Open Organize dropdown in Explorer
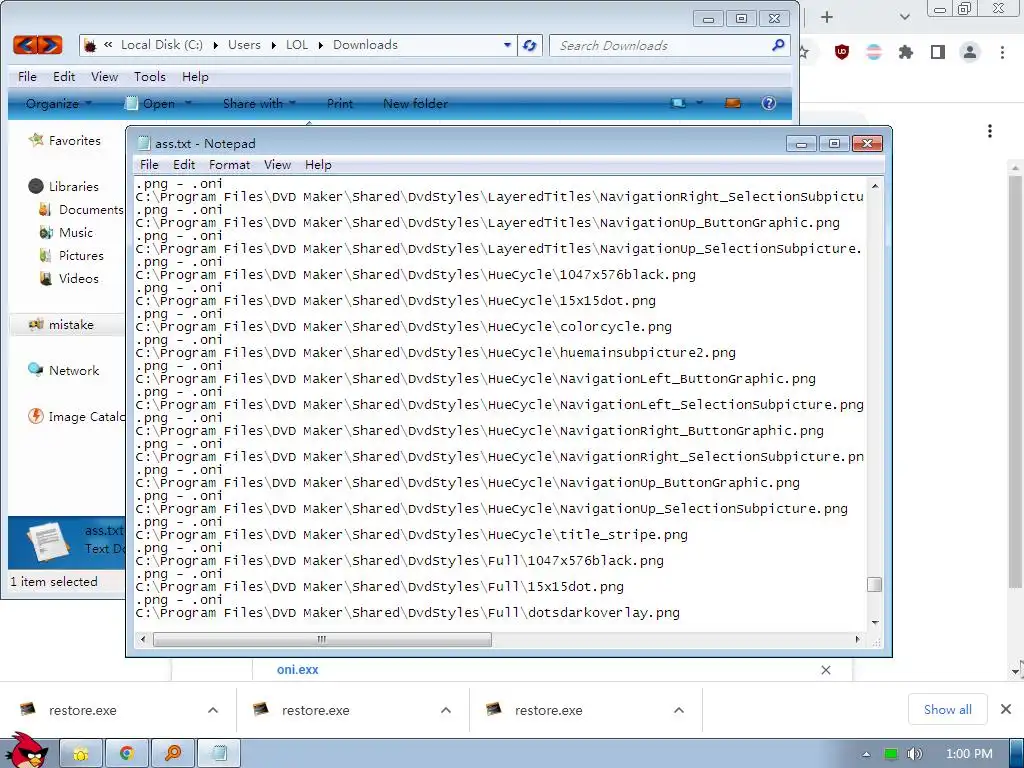Screen dimensions: 1024x768 pyautogui.click(x=58, y=103)
